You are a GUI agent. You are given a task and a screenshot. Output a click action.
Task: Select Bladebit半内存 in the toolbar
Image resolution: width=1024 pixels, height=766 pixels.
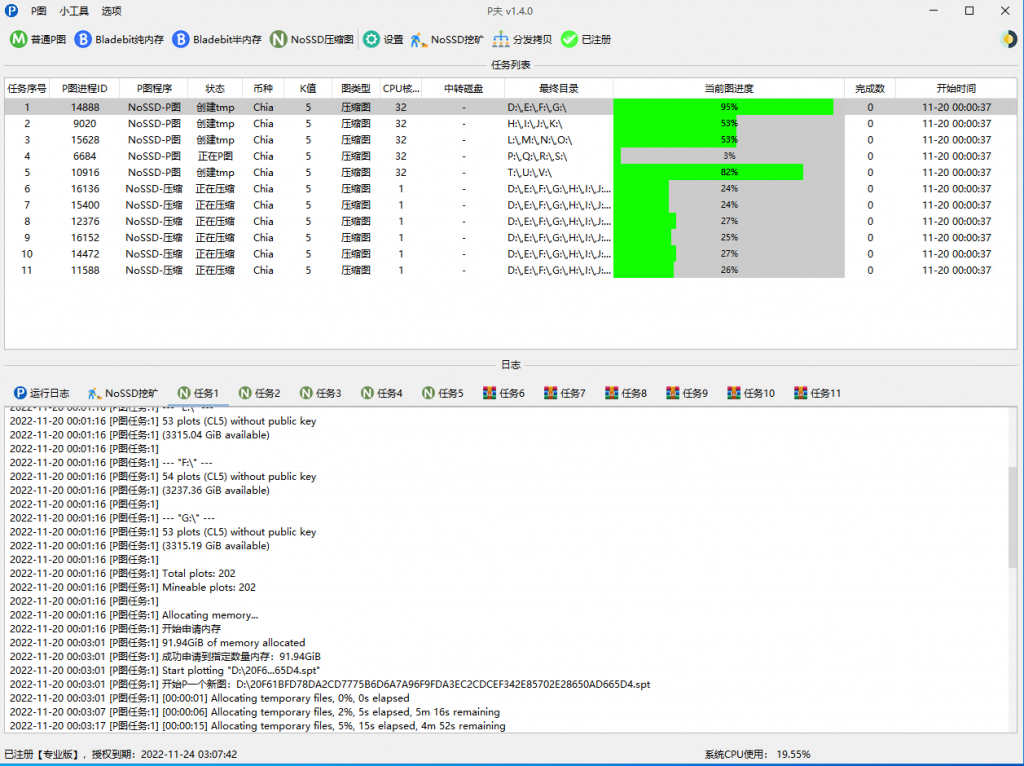pos(181,40)
